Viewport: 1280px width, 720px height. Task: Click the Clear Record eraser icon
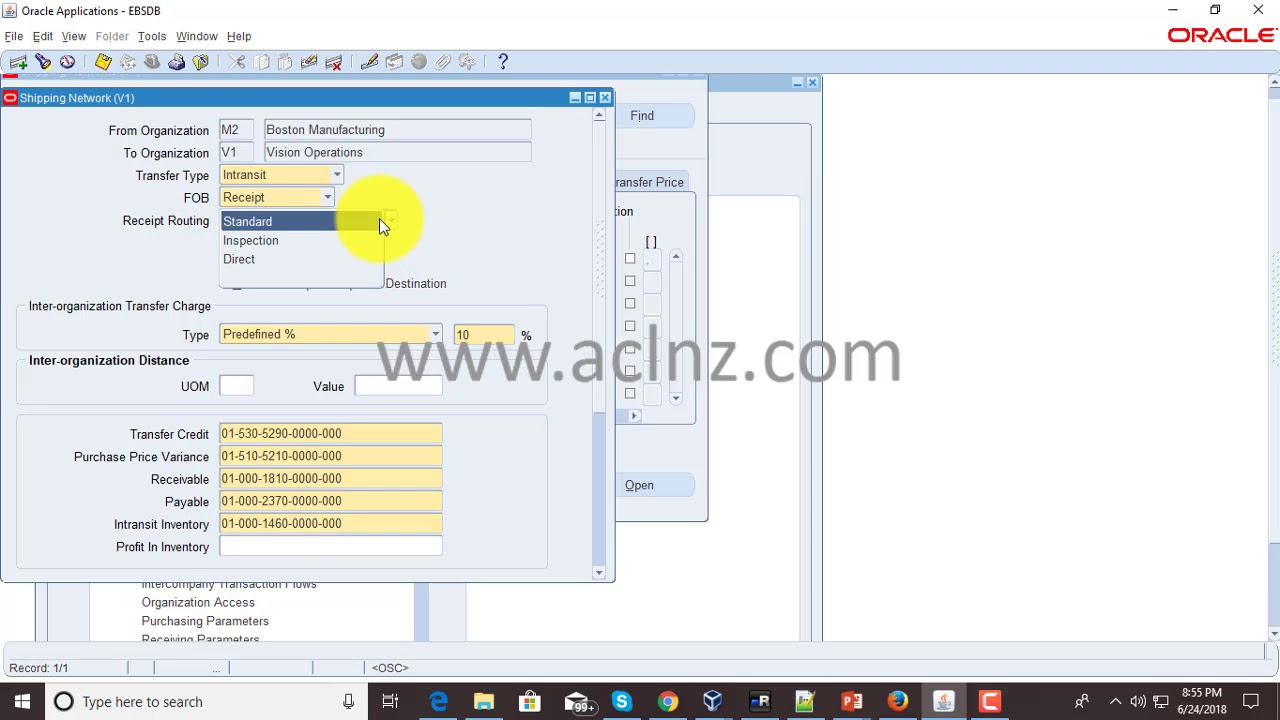(x=309, y=62)
